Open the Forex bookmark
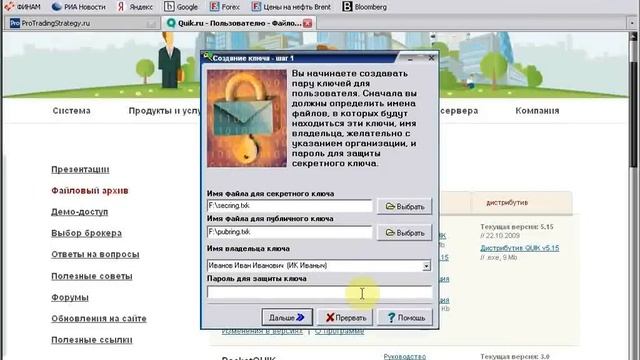The width and height of the screenshot is (640, 360). coord(225,7)
